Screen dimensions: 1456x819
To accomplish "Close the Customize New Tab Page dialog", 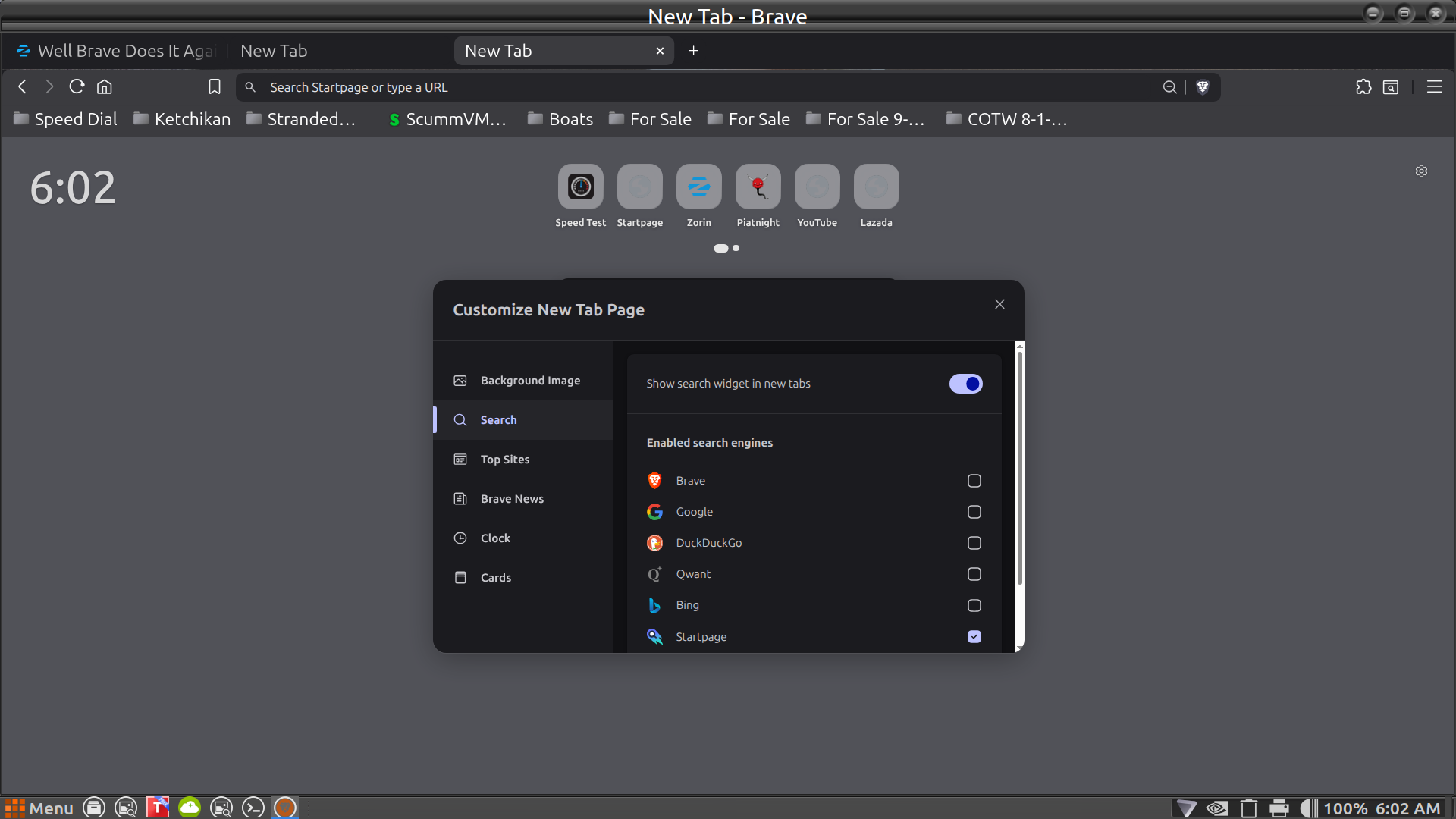I will pos(999,304).
